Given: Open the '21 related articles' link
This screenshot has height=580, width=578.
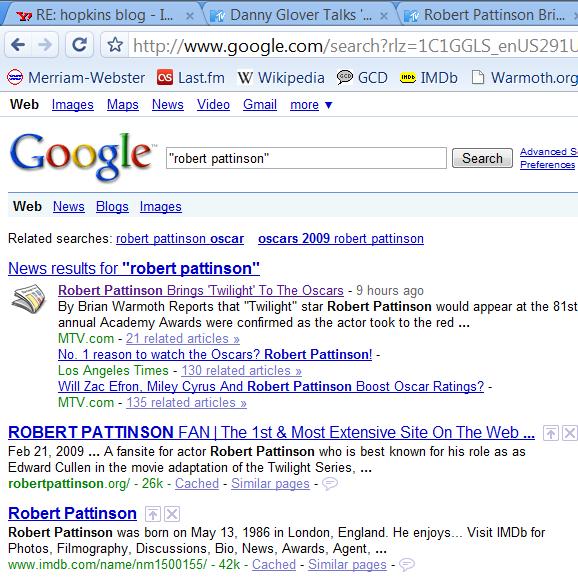Looking at the screenshot, I should [x=183, y=338].
